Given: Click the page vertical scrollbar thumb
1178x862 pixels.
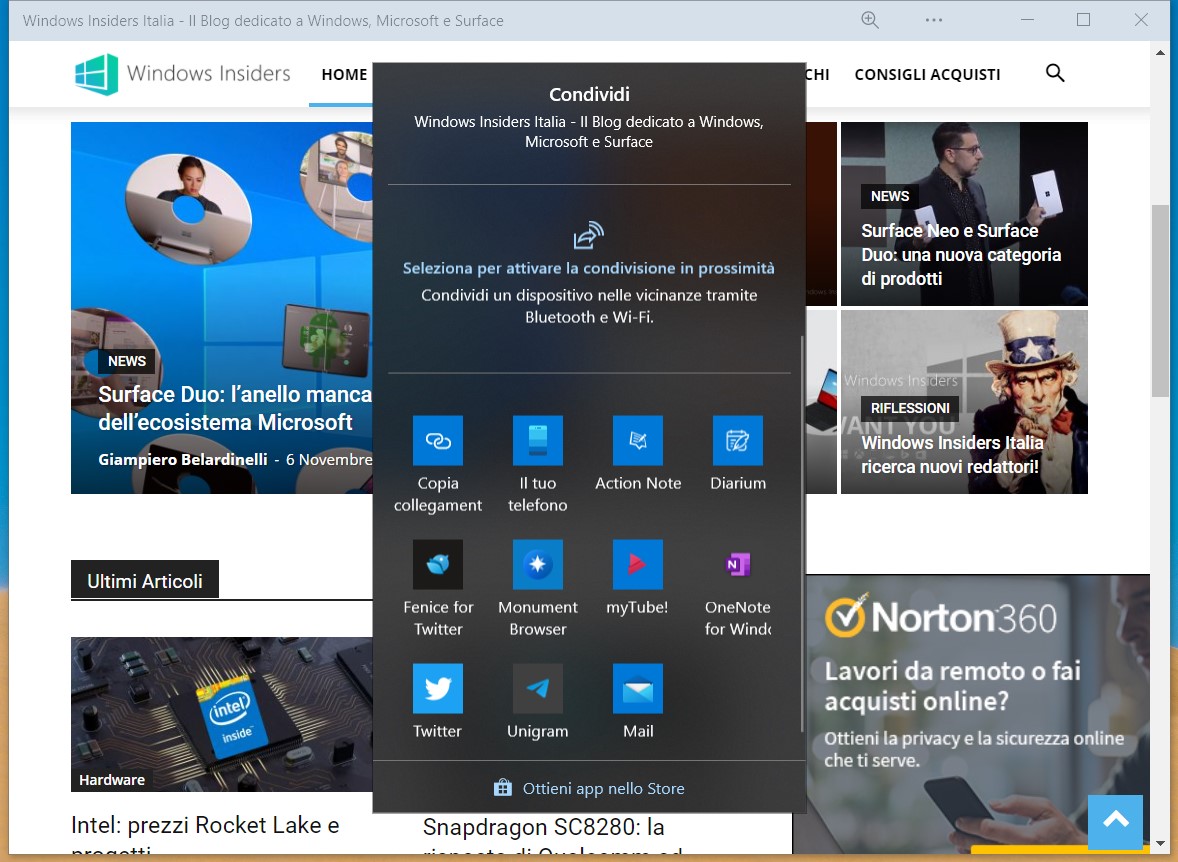Looking at the screenshot, I should pos(1160,300).
